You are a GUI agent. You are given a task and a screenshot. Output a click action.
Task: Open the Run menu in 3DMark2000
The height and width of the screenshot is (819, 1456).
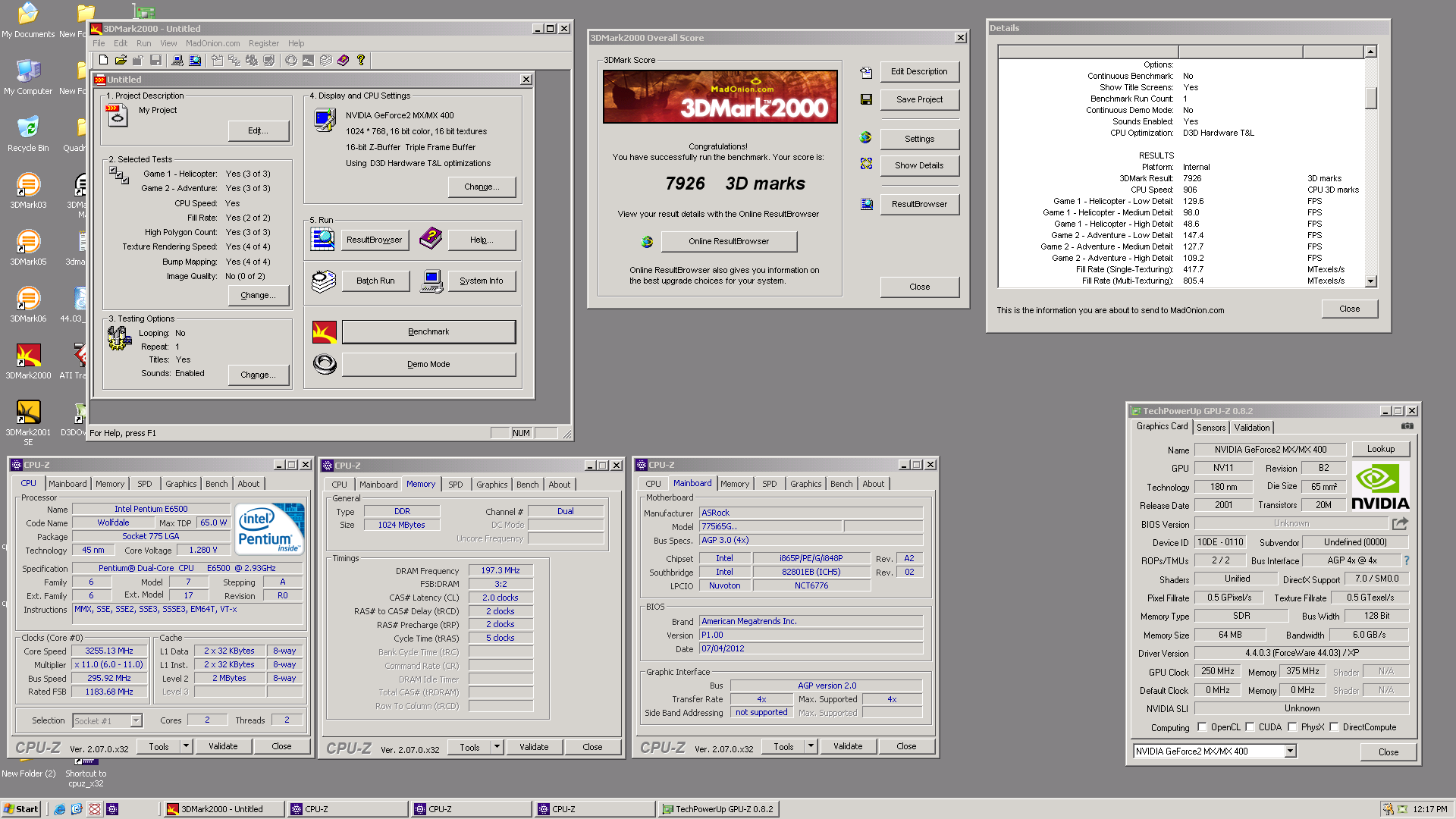143,43
